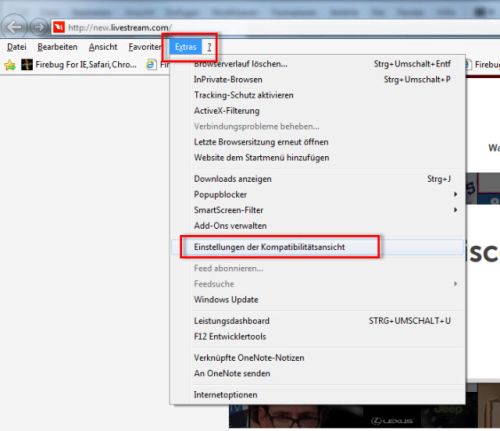
Task: Open the Ansicht menu
Action: (103, 47)
